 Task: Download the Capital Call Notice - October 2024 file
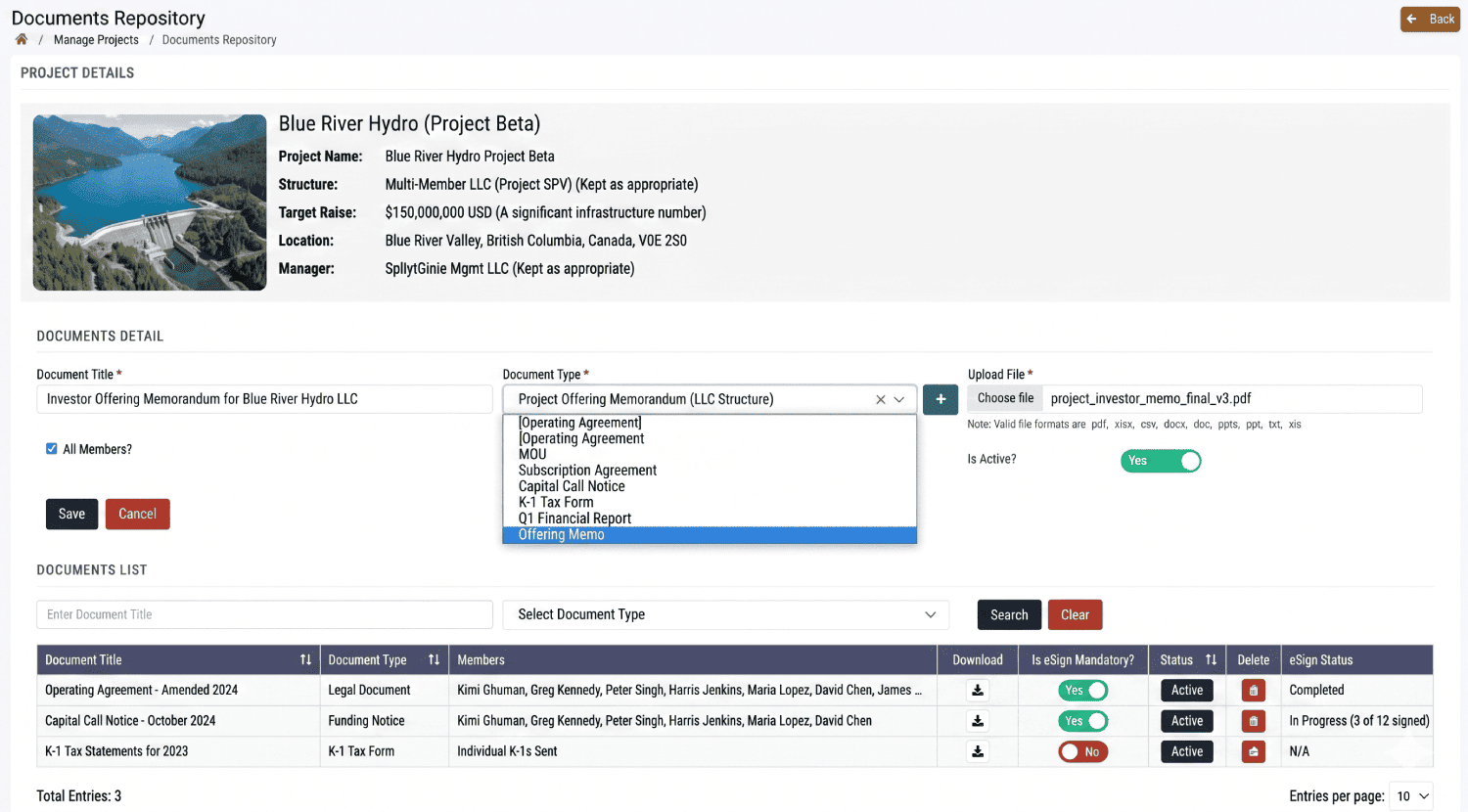tap(978, 721)
